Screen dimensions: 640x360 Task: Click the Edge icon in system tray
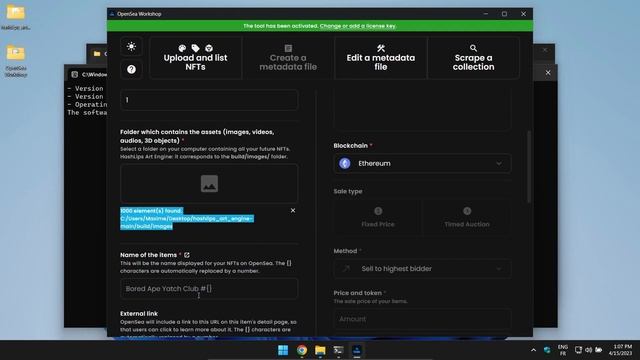coord(547,350)
